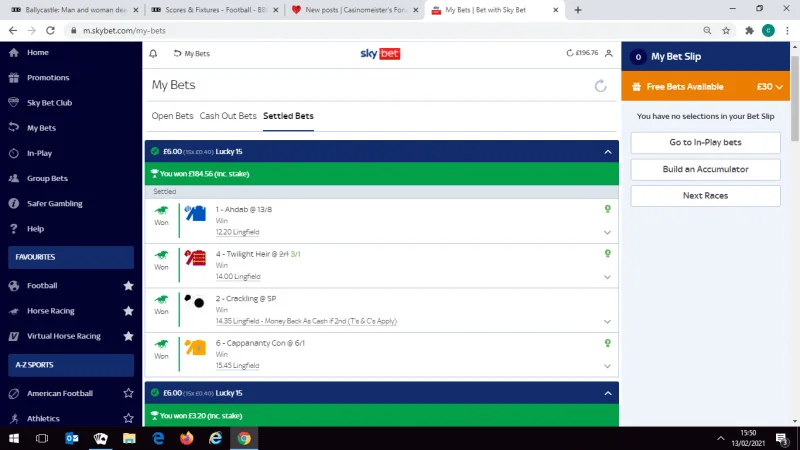Click Twilight Heir green rosette icon
Screen dimensions: 800x450
pyautogui.click(x=608, y=253)
